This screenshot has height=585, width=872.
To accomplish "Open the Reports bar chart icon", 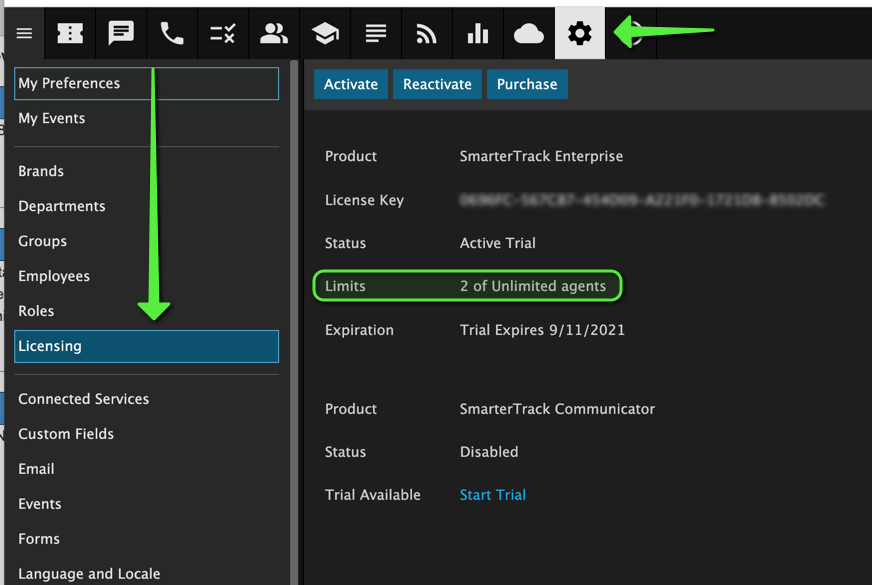I will pos(478,34).
